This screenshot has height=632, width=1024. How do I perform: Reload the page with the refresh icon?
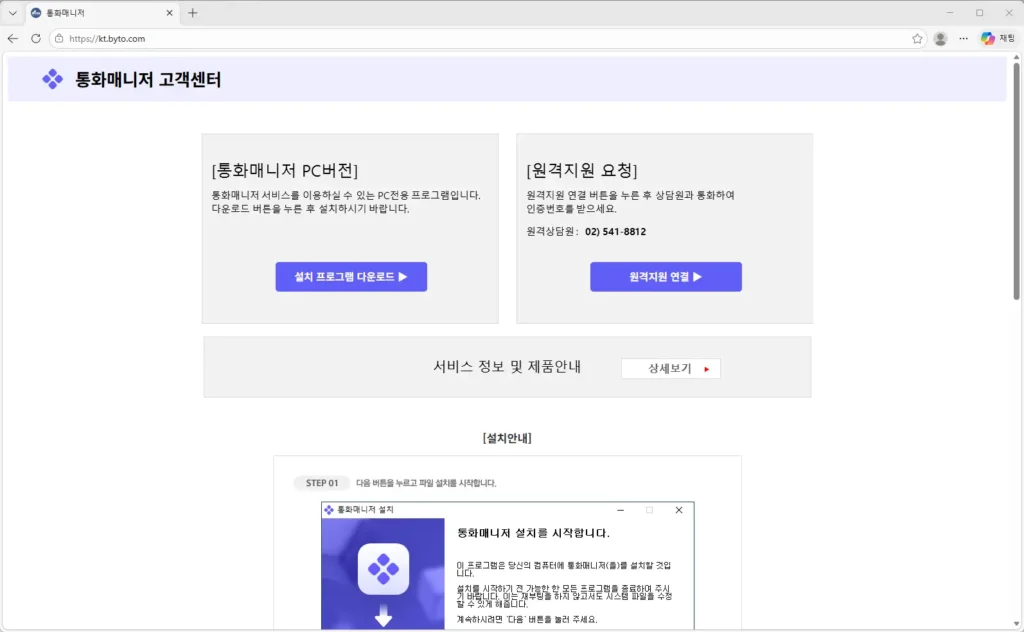coord(36,38)
